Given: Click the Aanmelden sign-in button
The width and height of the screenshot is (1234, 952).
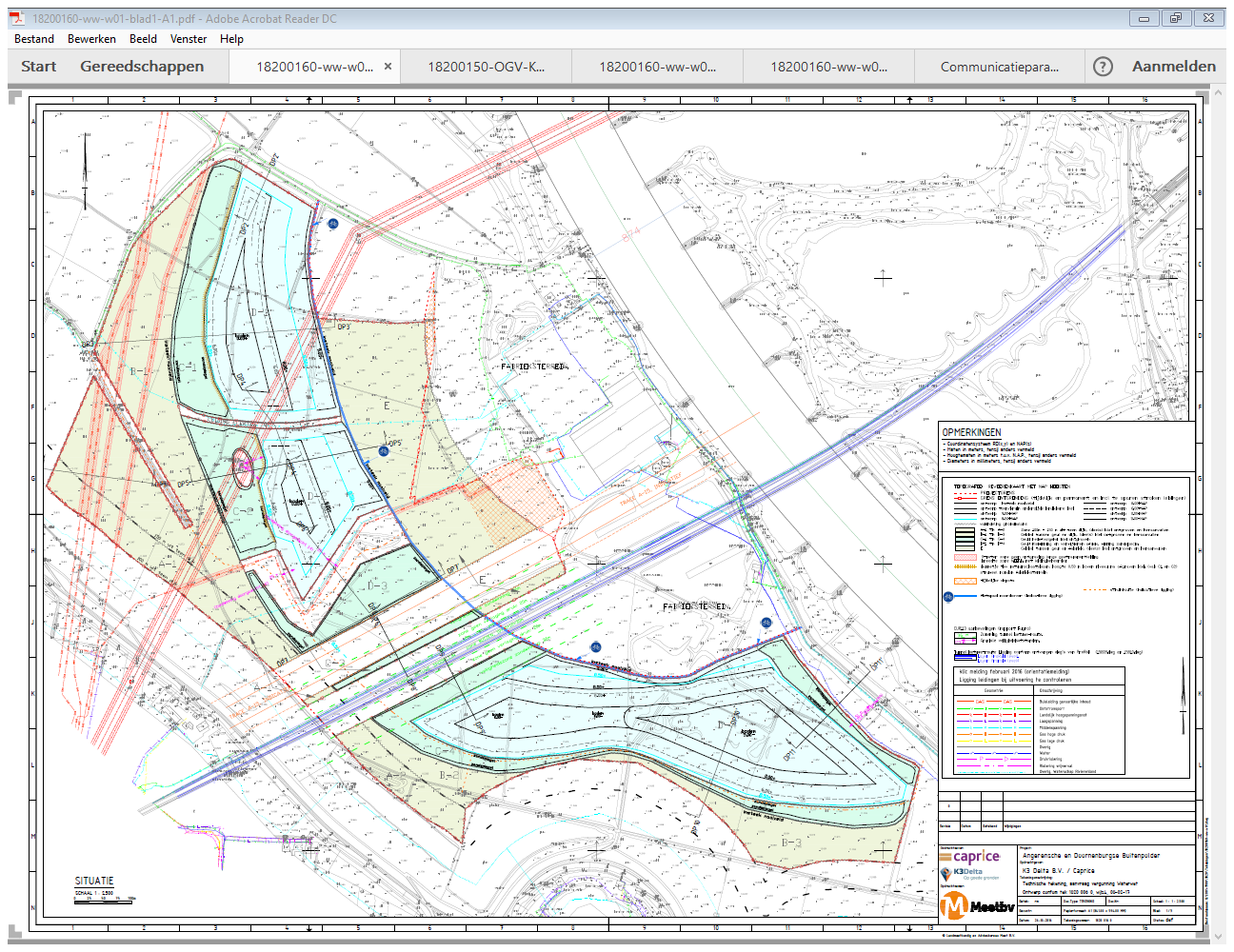Looking at the screenshot, I should click(1174, 67).
